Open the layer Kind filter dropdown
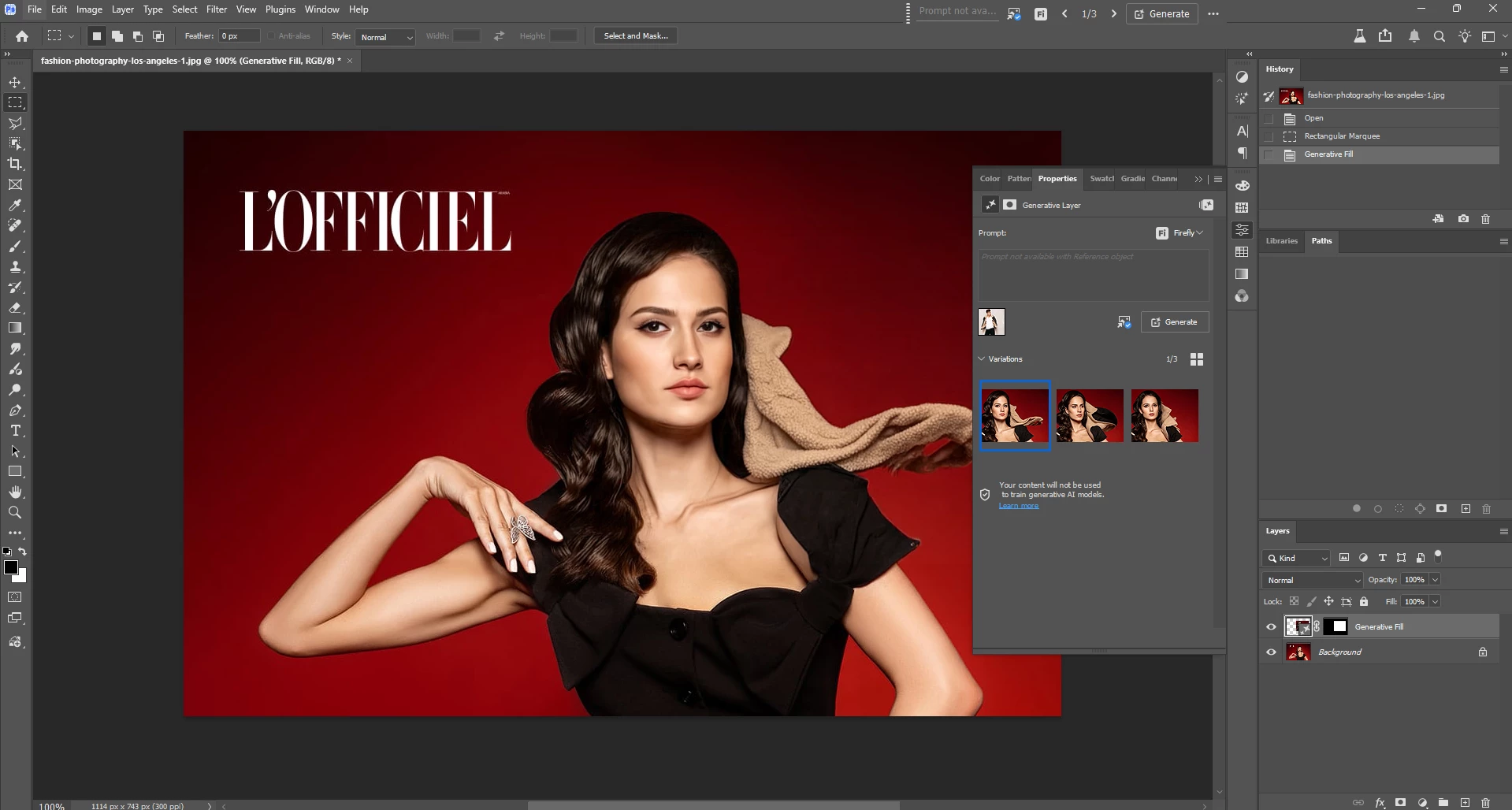 click(1297, 559)
